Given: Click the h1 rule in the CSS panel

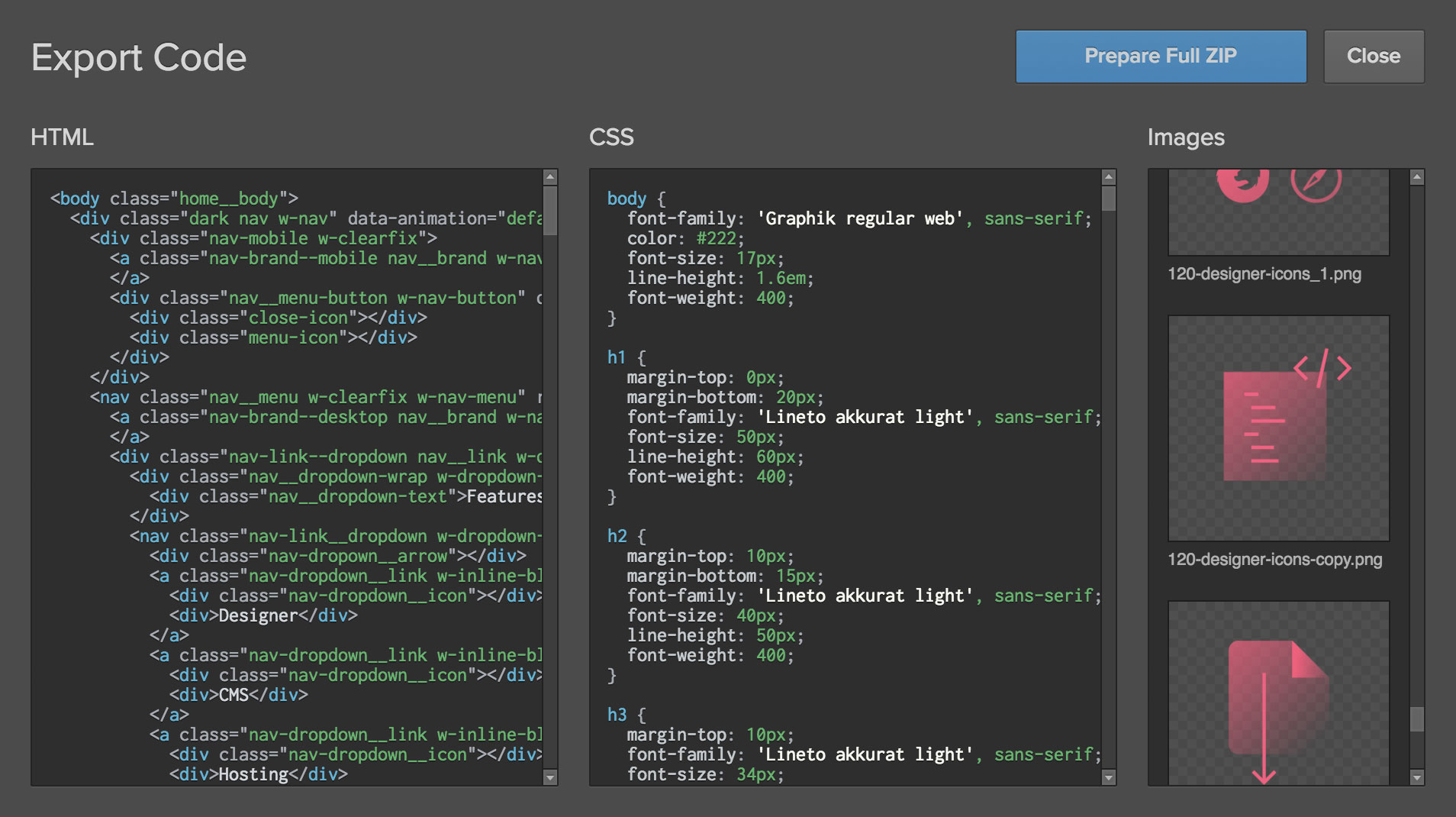Looking at the screenshot, I should 617,357.
